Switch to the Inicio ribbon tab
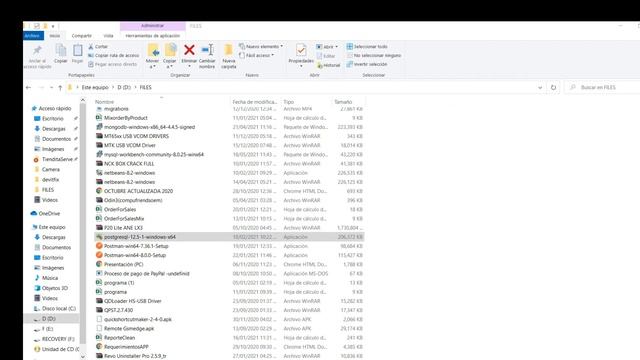This screenshot has width=640, height=360. tap(55, 36)
